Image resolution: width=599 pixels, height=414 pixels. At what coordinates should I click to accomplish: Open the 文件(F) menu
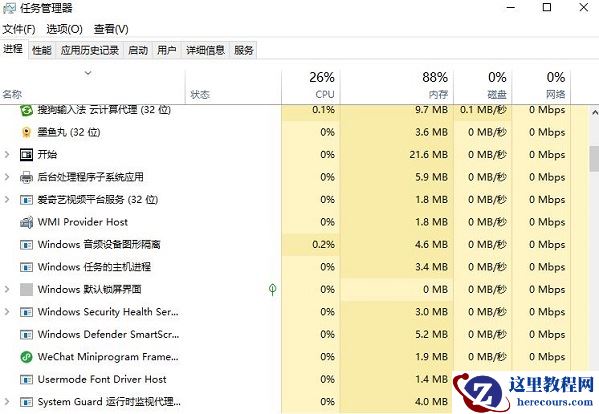[19, 29]
